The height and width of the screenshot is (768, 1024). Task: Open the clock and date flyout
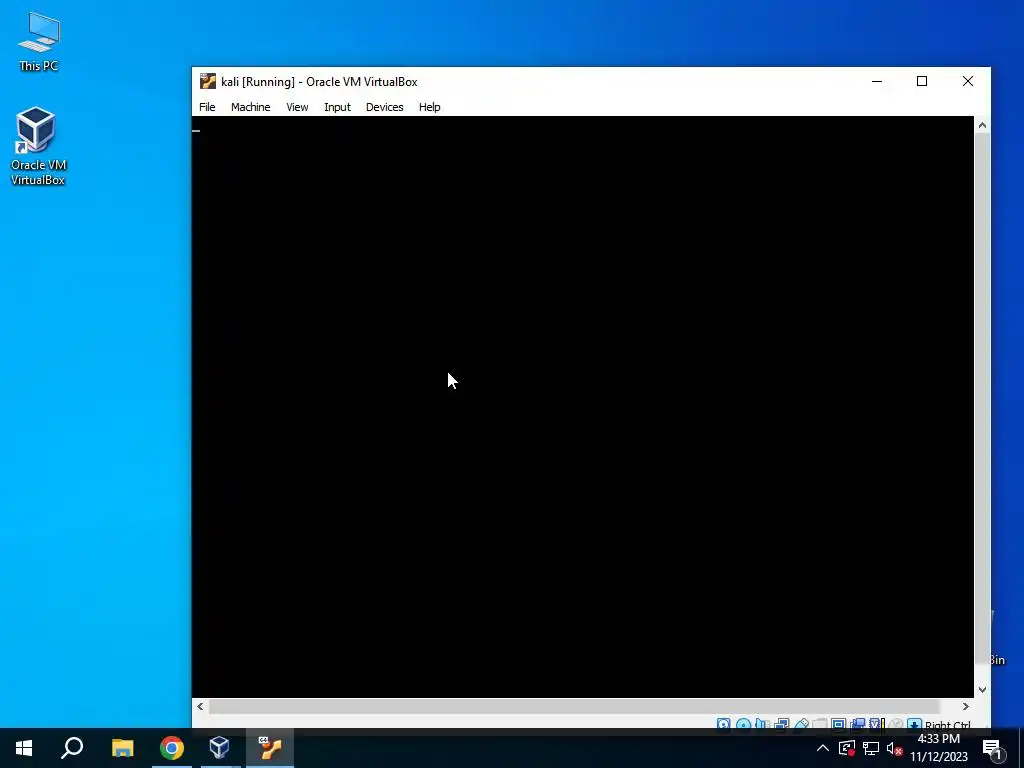click(x=939, y=748)
